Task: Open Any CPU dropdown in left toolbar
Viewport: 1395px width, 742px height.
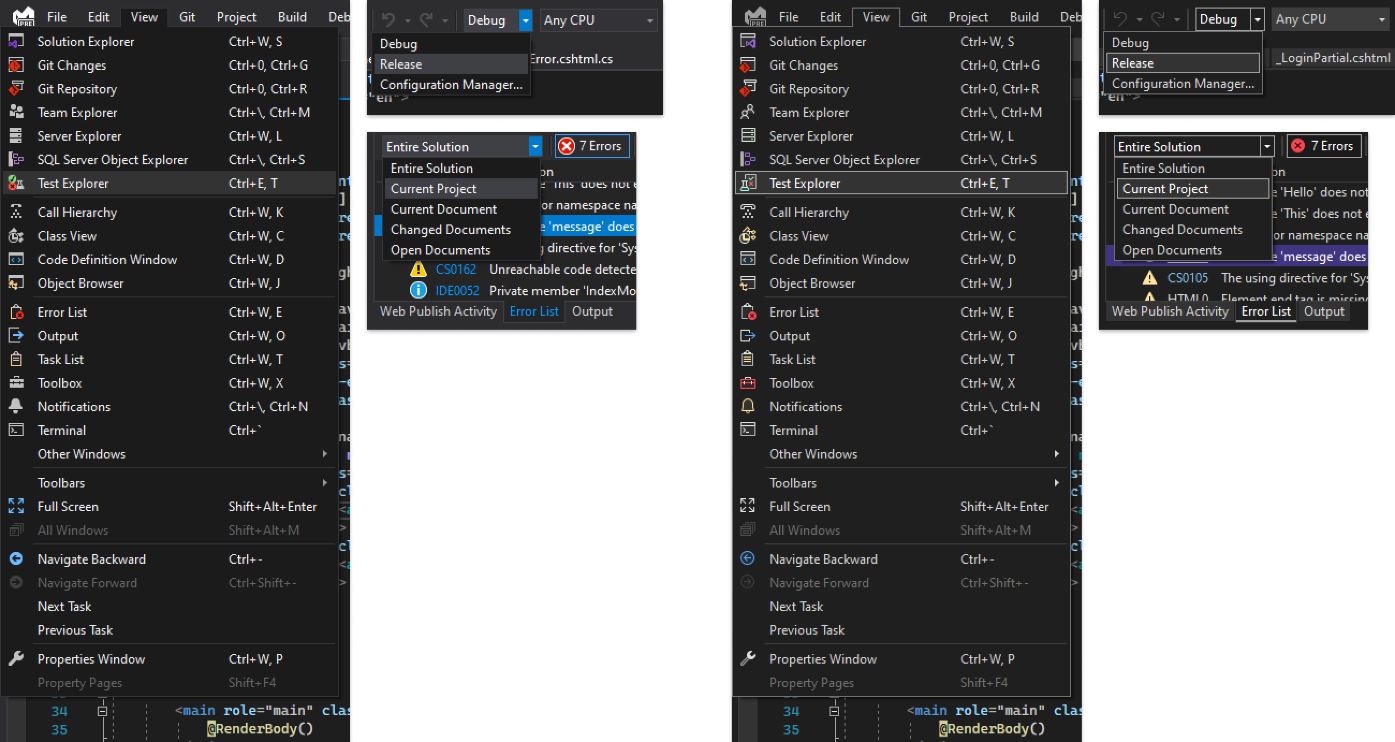Action: point(598,20)
